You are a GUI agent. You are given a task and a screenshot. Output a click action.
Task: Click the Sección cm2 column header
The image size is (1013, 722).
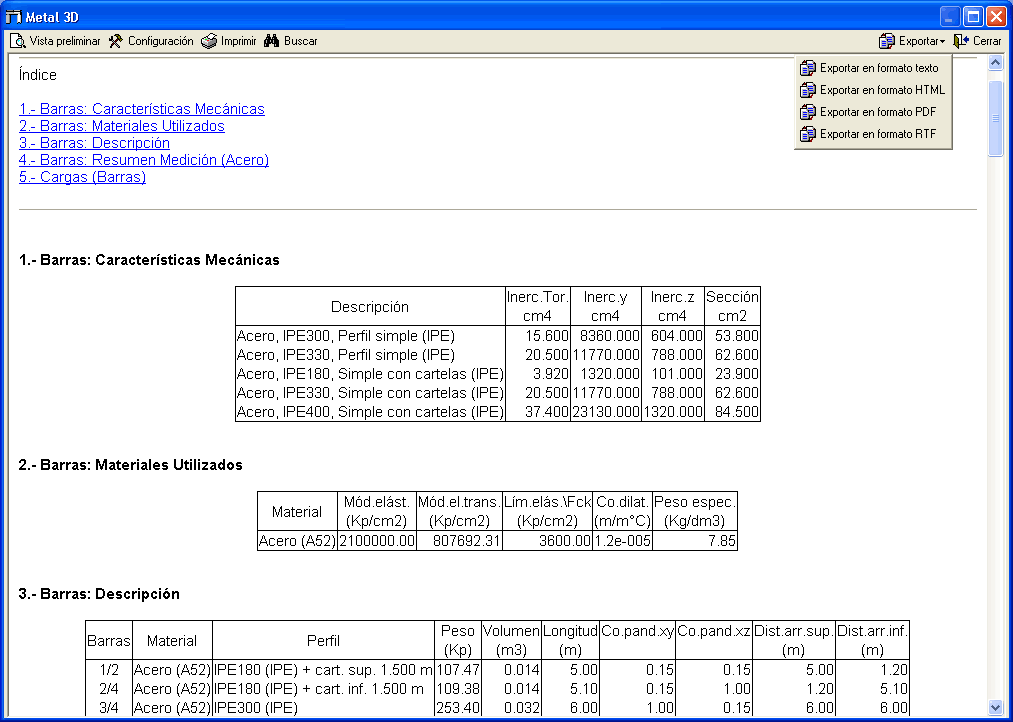coord(732,306)
